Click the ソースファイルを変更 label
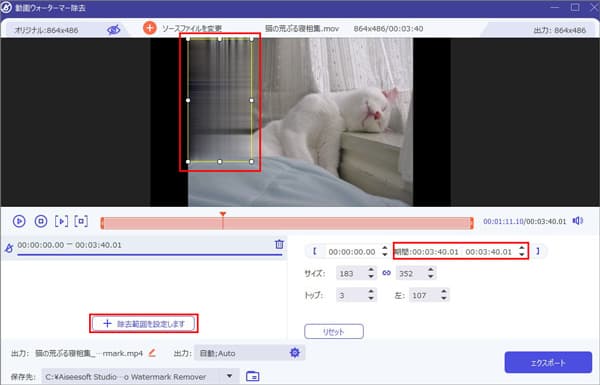Viewport: 600px width, 385px height. 192,29
